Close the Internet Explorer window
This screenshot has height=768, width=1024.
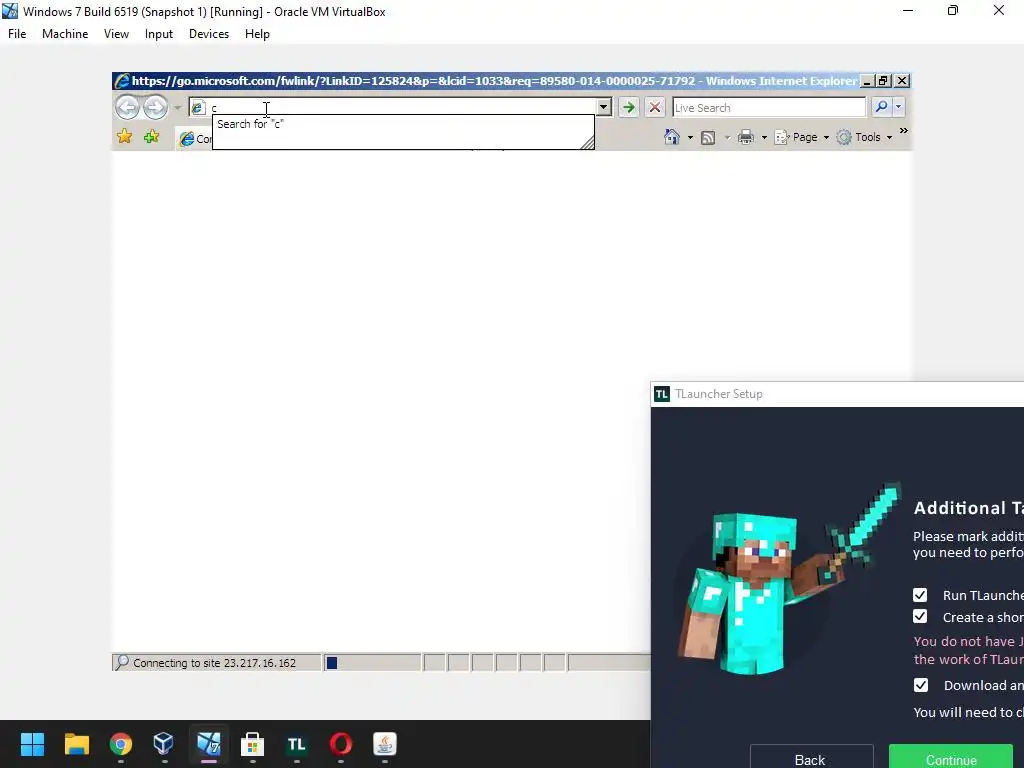click(902, 81)
